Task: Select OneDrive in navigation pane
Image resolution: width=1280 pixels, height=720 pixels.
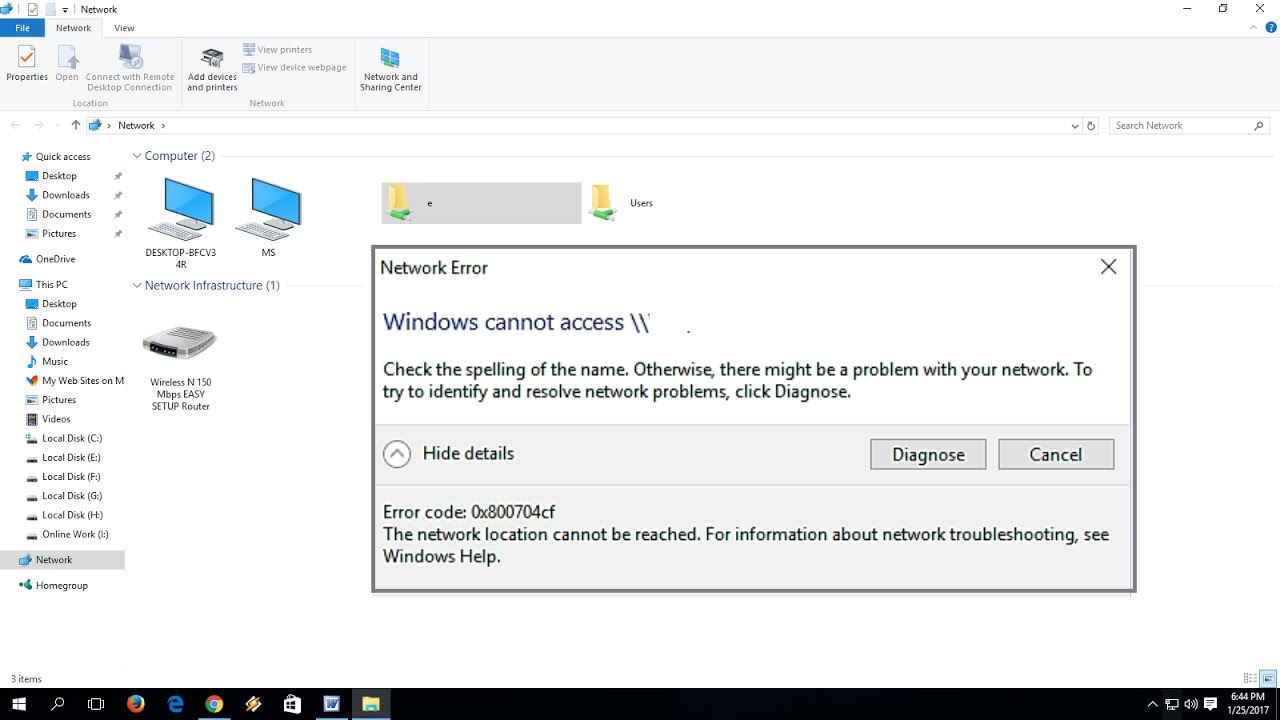Action: 55,259
